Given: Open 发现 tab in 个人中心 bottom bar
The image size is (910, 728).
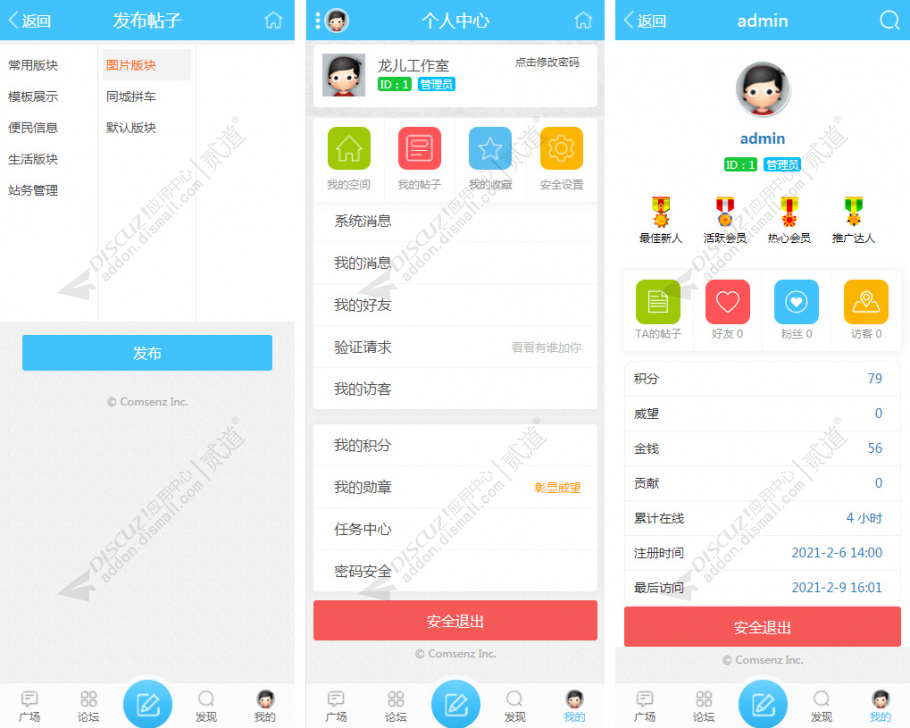Looking at the screenshot, I should point(515,706).
